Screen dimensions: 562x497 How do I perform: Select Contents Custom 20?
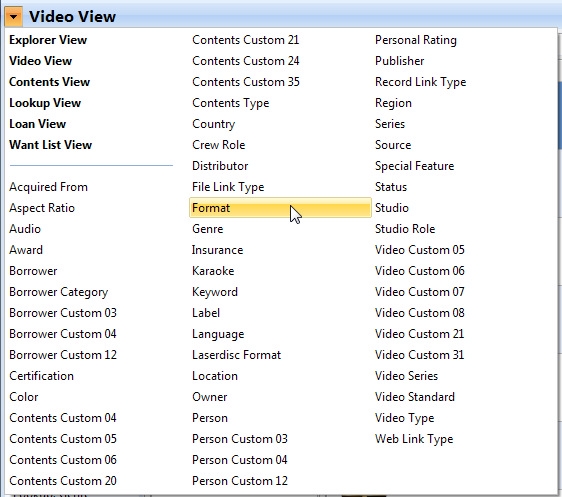(x=63, y=481)
